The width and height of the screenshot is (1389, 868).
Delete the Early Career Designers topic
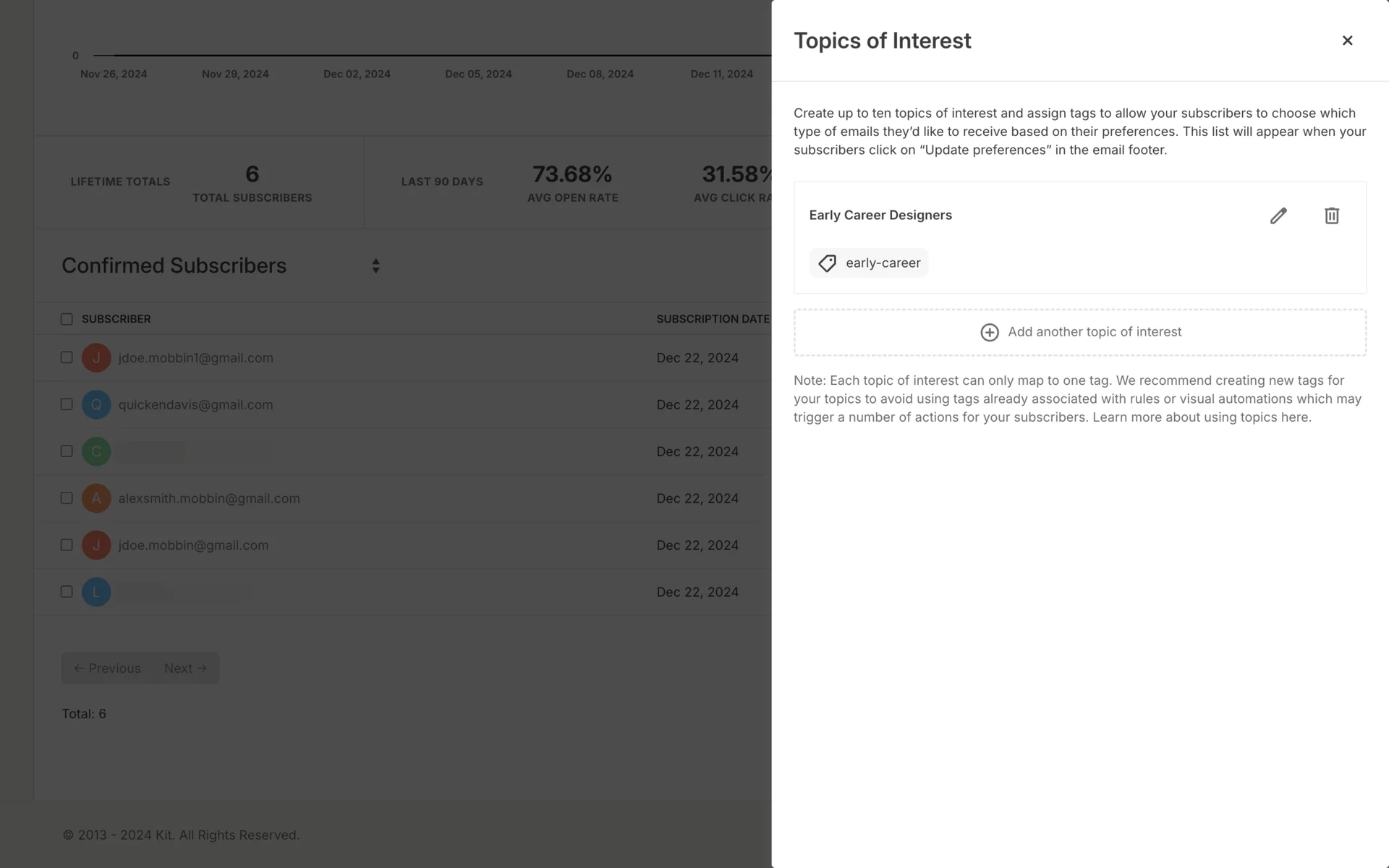point(1331,216)
